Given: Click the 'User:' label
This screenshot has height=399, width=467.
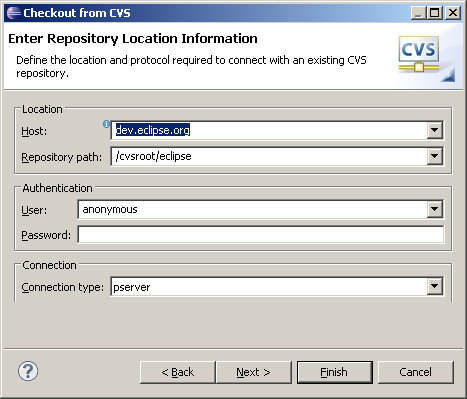Looking at the screenshot, I should click(34, 210).
